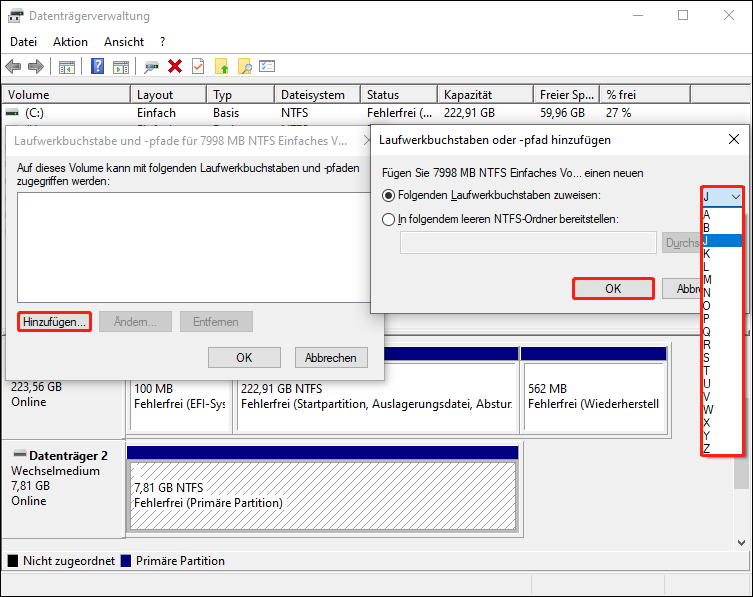
Task: Click the greyed-out Ändern... button
Action: coord(135,322)
